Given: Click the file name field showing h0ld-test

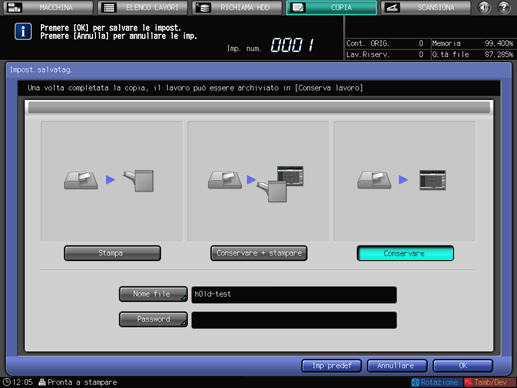Looking at the screenshot, I should (x=294, y=295).
